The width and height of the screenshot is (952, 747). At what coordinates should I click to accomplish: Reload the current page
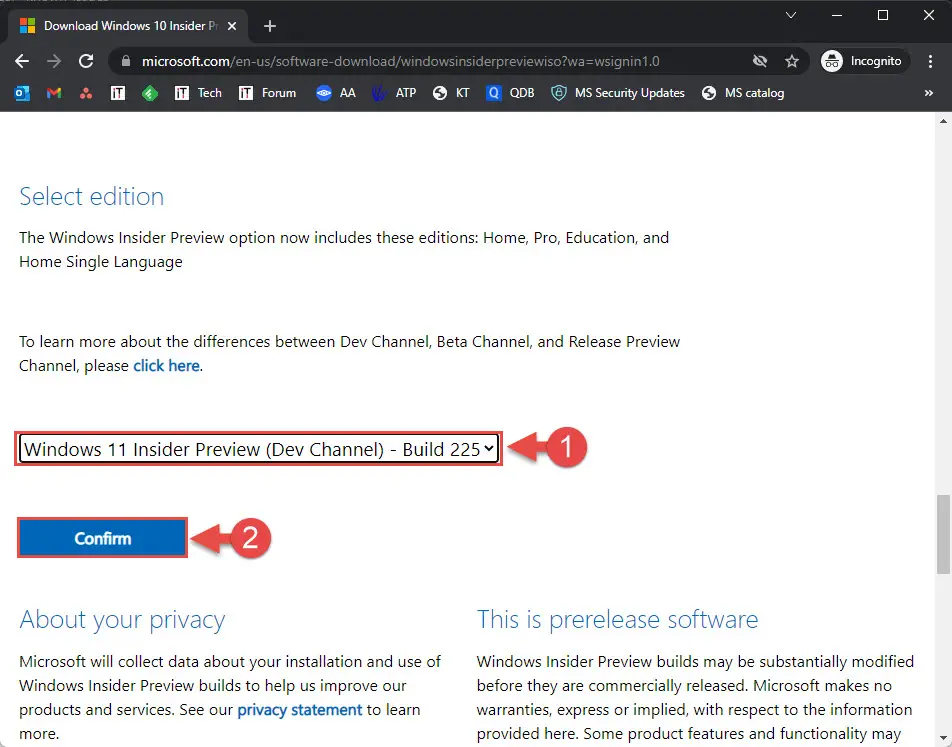click(x=86, y=61)
